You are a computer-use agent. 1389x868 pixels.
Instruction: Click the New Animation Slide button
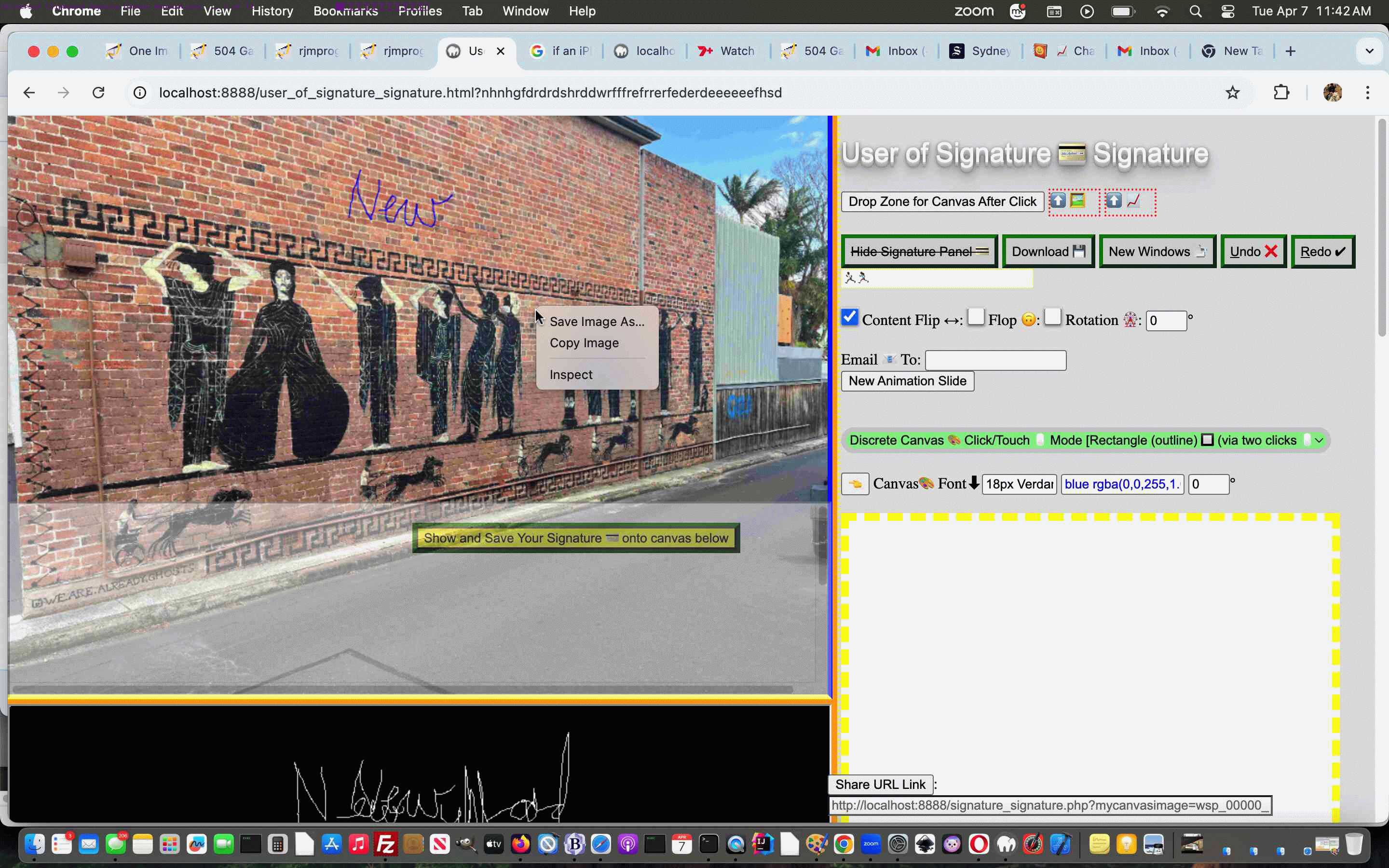pos(907,380)
